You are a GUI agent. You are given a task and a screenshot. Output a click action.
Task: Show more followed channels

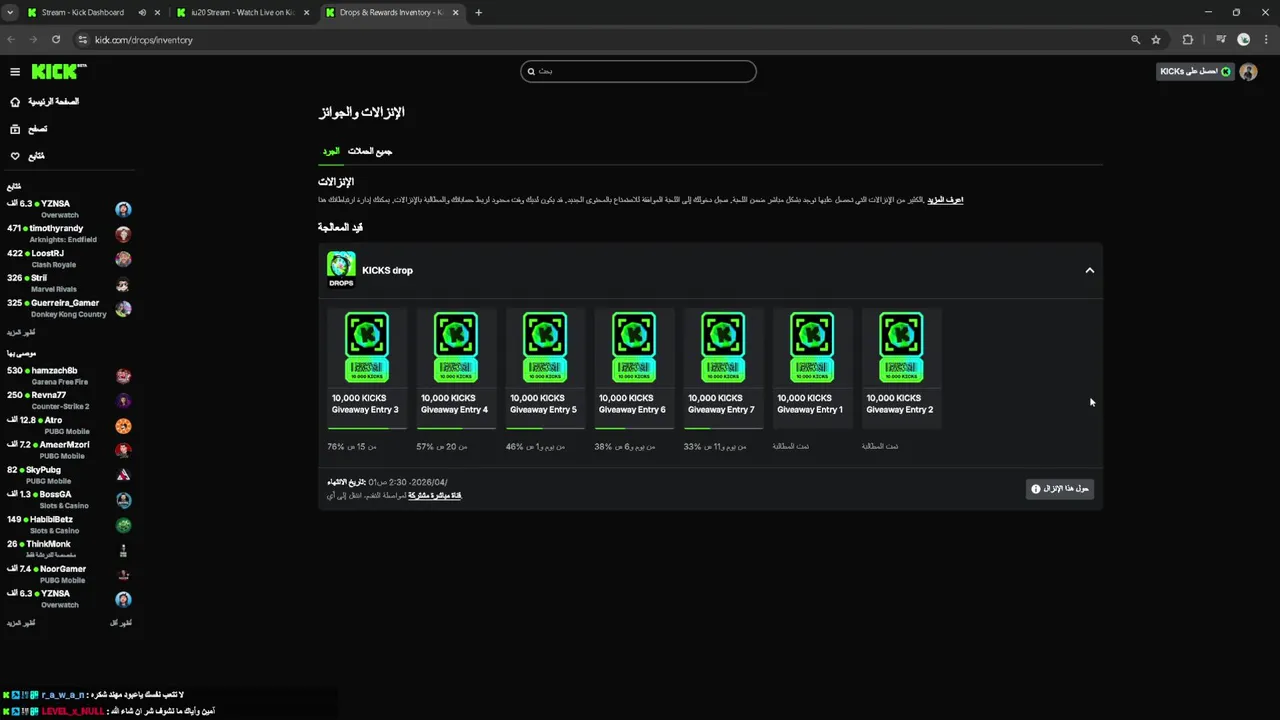[x=21, y=332]
